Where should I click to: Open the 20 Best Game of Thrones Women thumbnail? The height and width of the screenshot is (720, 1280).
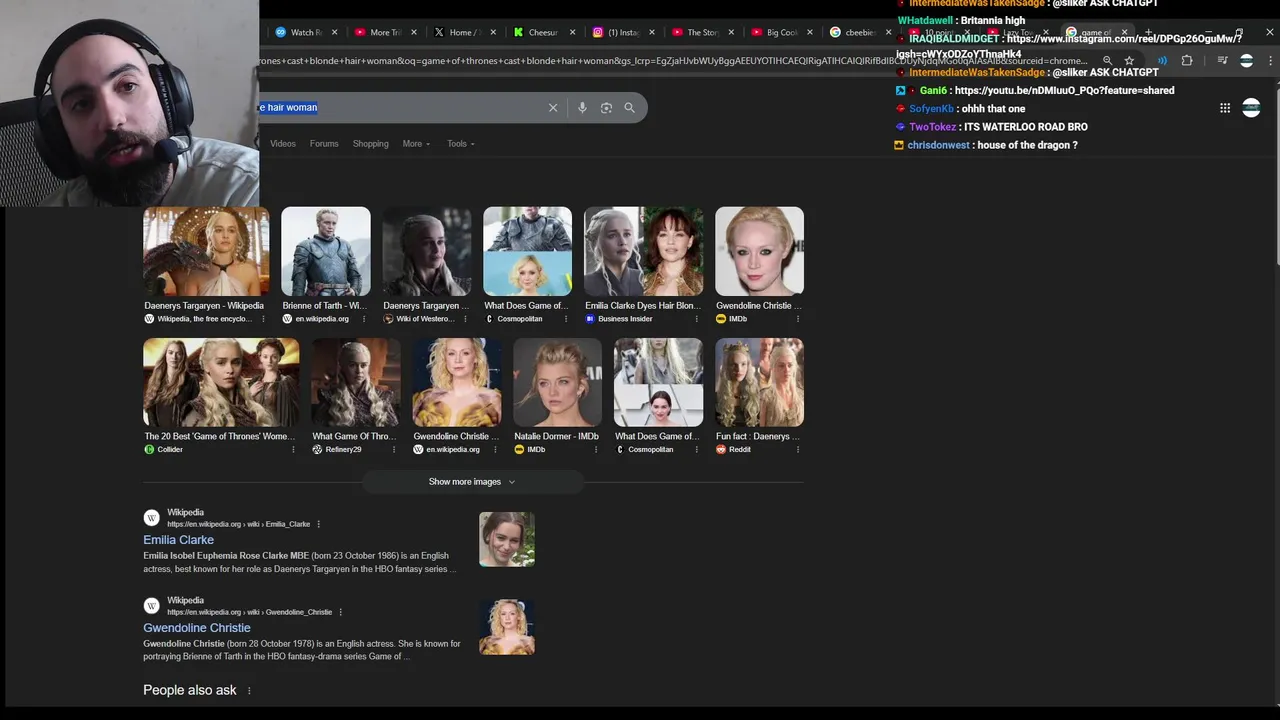[221, 382]
